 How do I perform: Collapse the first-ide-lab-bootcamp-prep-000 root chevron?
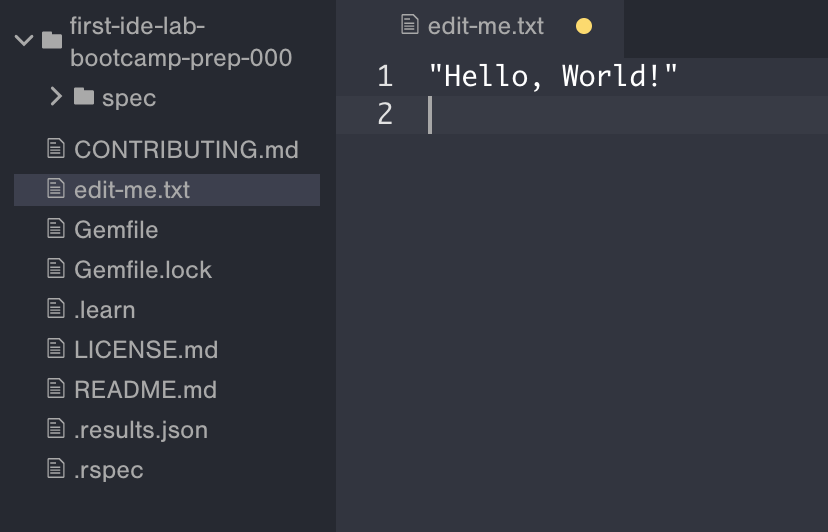[23, 41]
